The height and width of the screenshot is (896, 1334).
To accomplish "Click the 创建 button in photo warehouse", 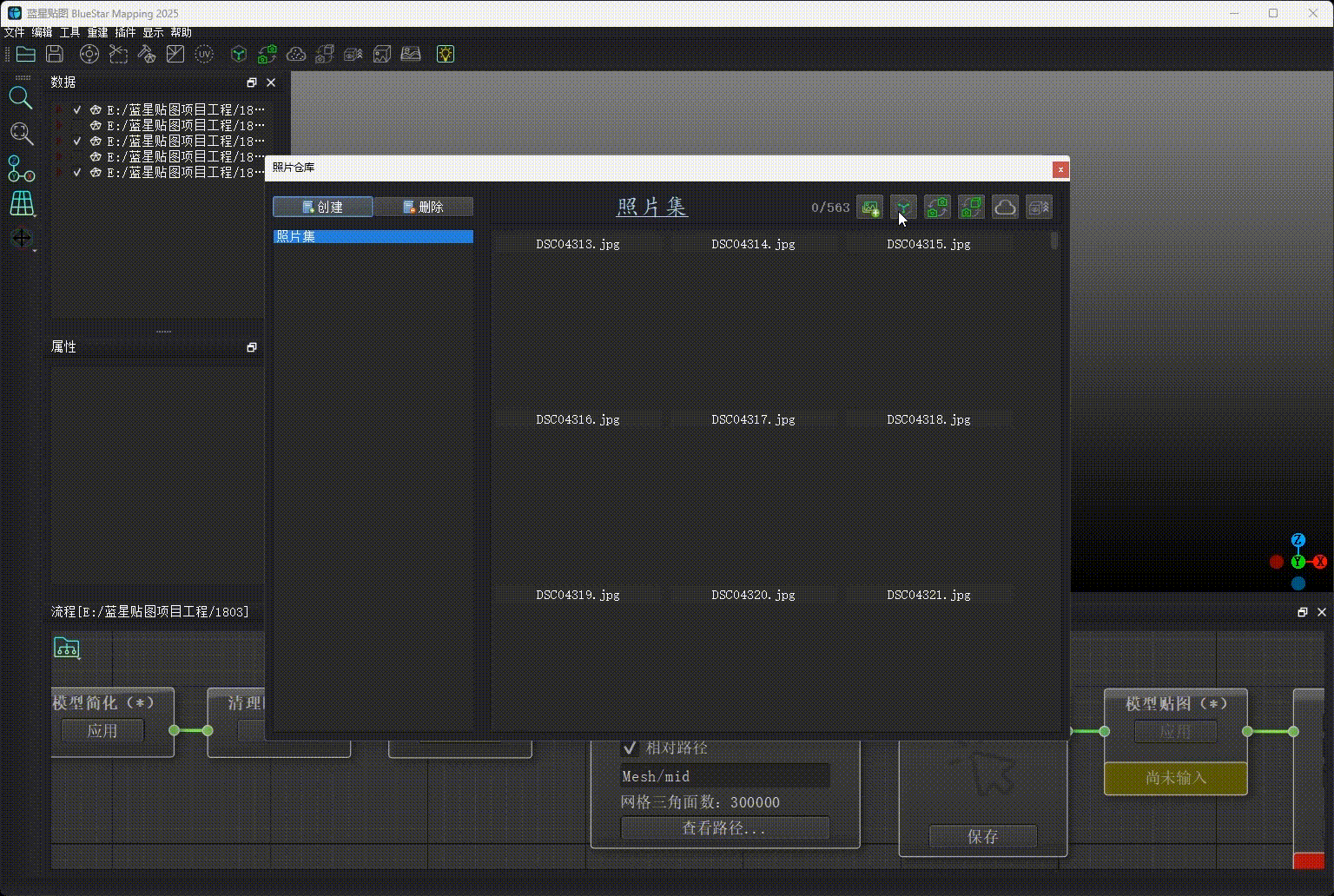I will pos(323,207).
